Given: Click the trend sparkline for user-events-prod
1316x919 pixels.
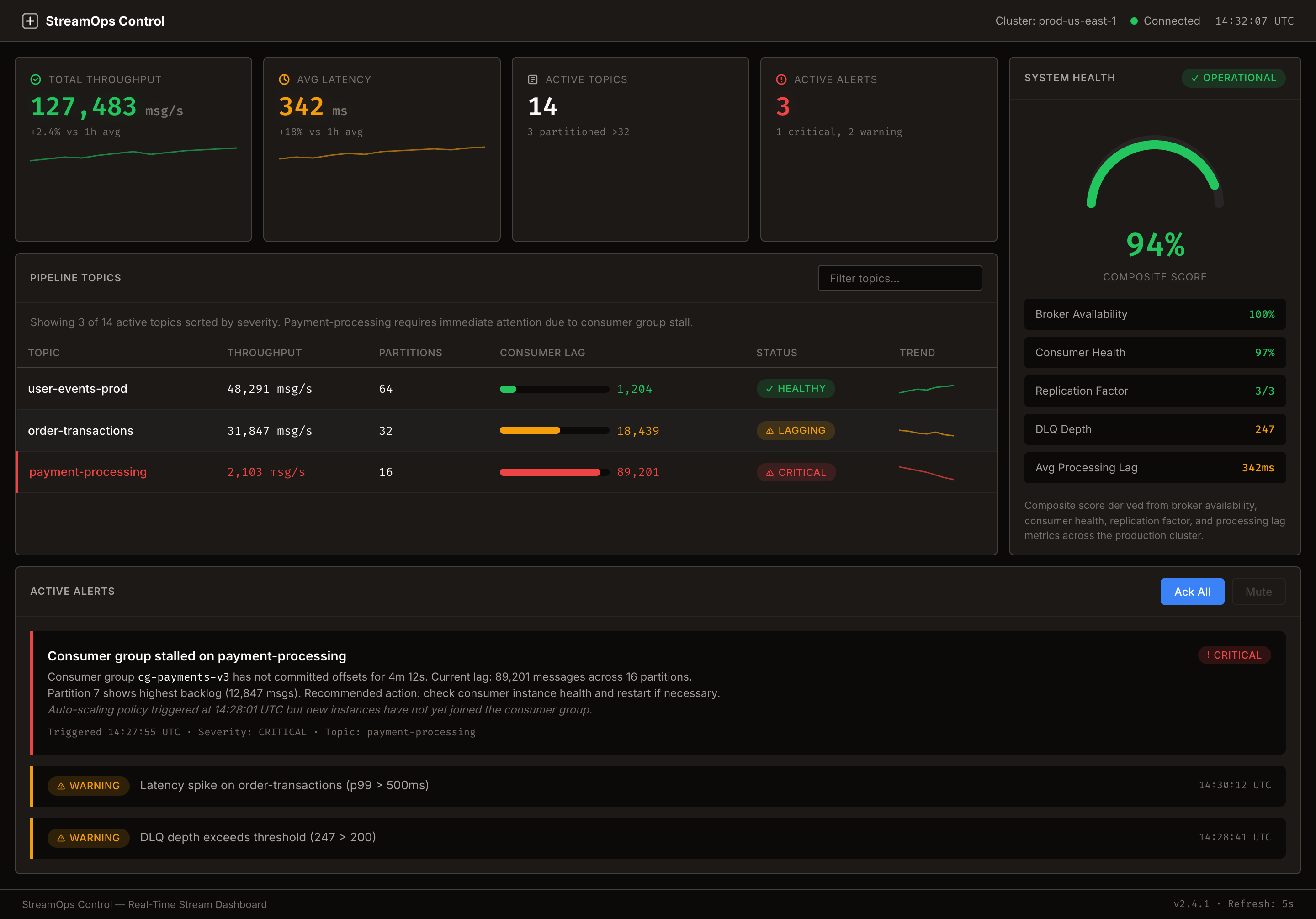Looking at the screenshot, I should pos(926,388).
